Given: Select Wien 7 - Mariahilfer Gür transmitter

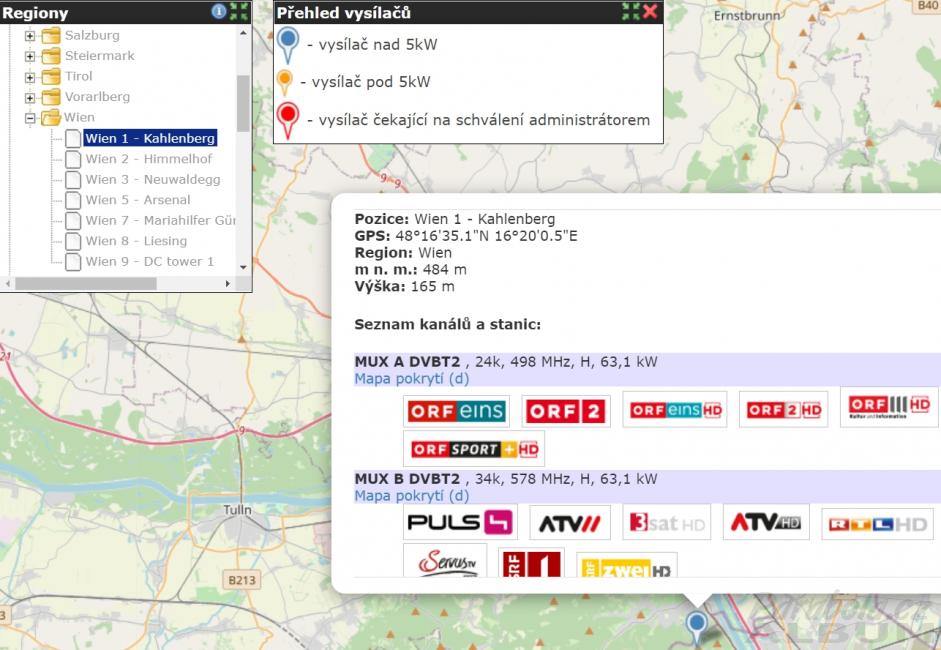Looking at the screenshot, I should pyautogui.click(x=161, y=220).
